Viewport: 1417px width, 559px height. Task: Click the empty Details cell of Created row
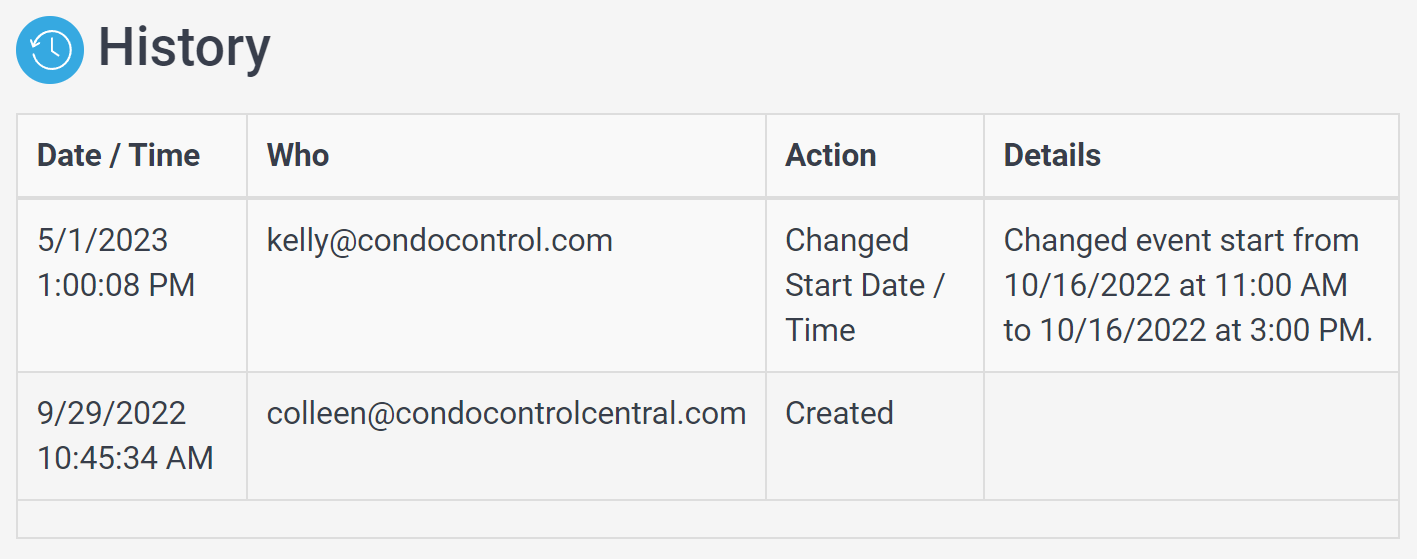[x=1191, y=436]
